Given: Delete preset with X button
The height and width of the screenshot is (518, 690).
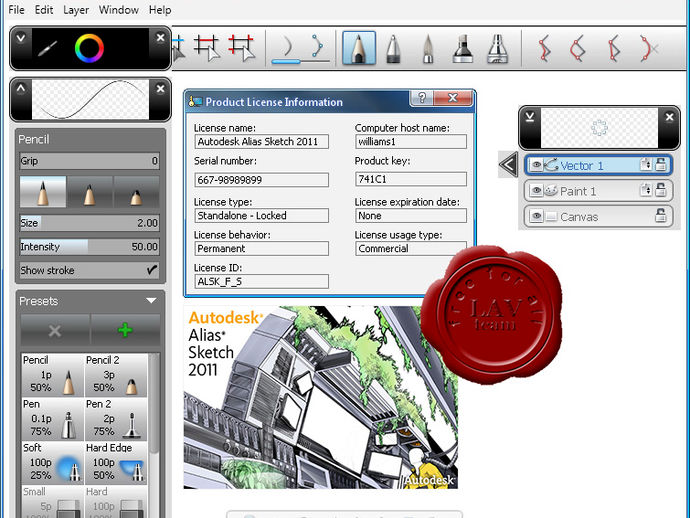Looking at the screenshot, I should pos(55,330).
